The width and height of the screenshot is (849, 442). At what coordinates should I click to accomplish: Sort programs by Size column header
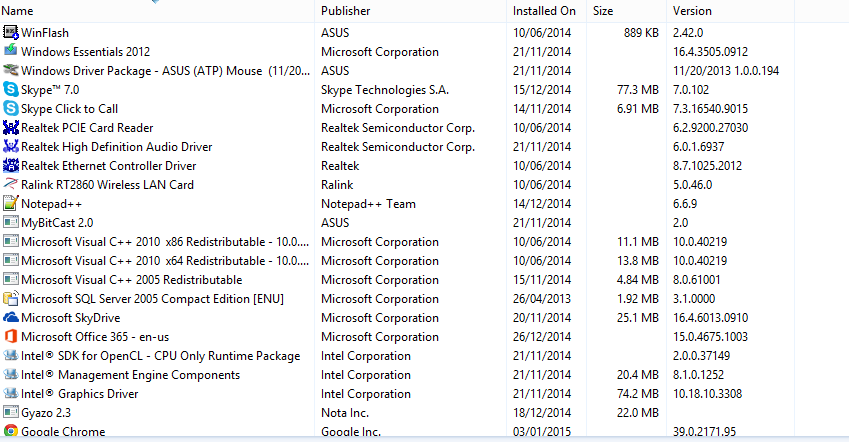tap(603, 11)
